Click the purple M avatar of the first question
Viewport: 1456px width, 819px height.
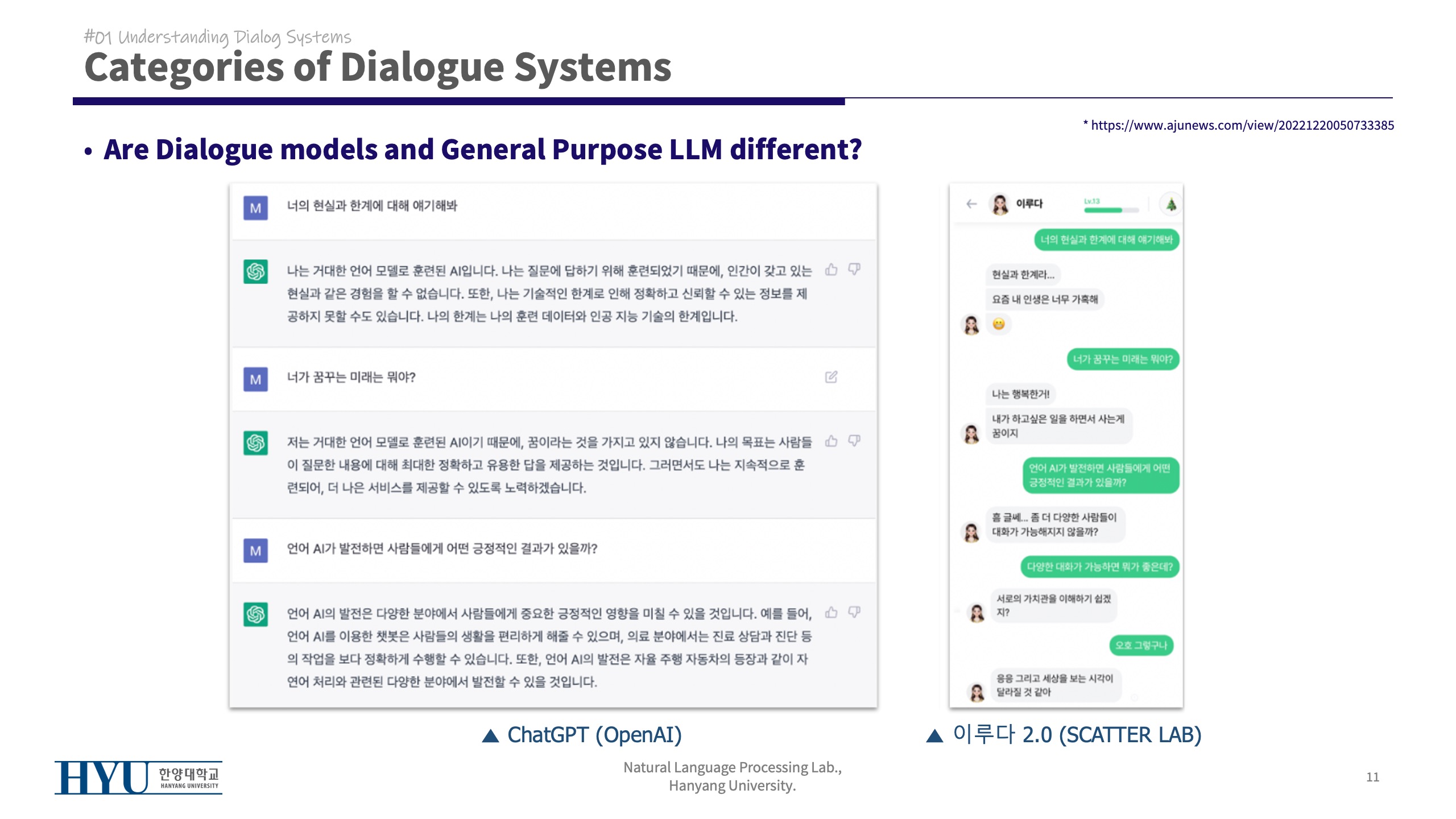pos(256,208)
